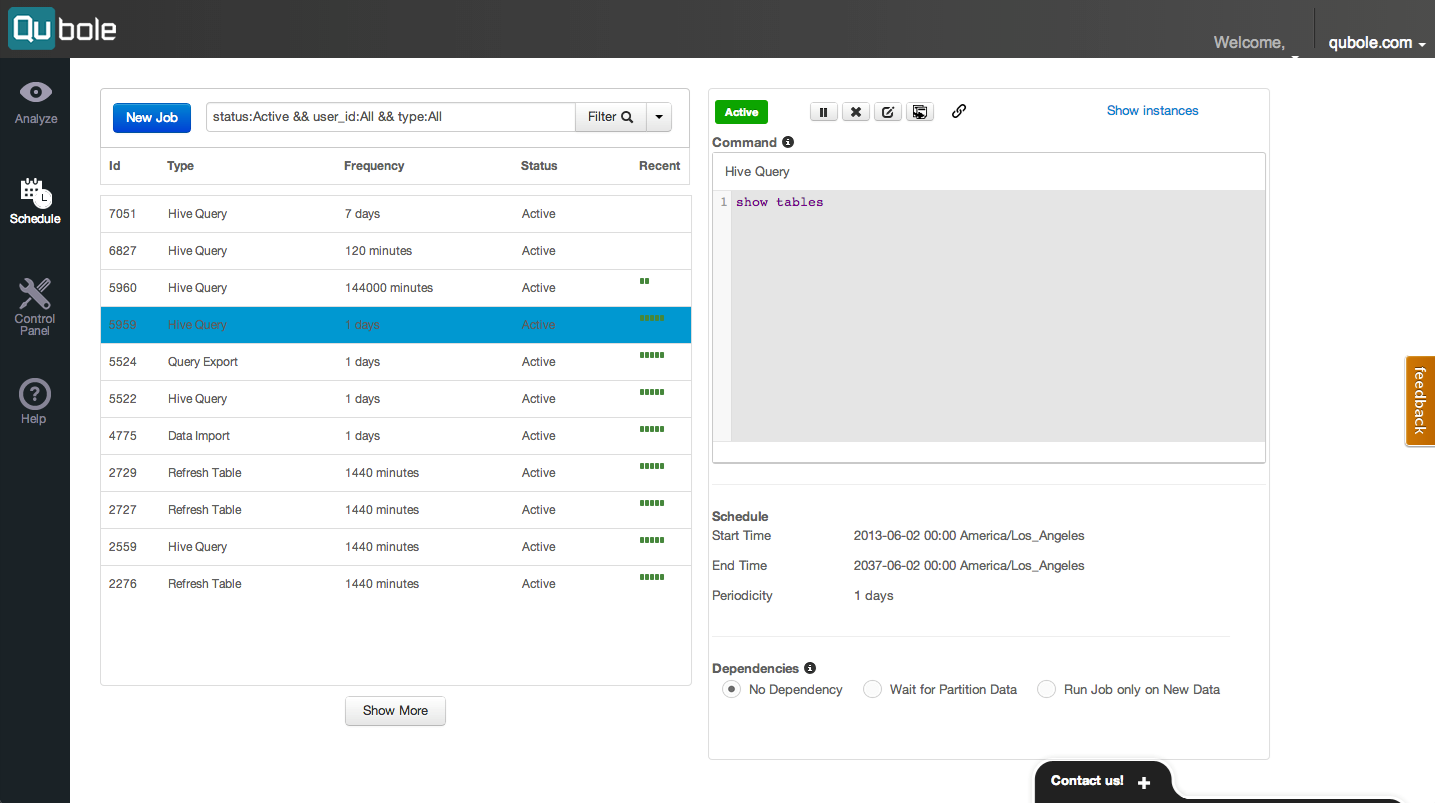Click the chain link permalink icon

(959, 111)
